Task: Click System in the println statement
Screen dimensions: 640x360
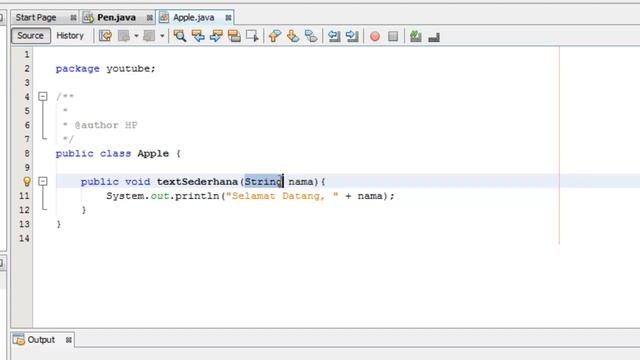Action: click(125, 196)
